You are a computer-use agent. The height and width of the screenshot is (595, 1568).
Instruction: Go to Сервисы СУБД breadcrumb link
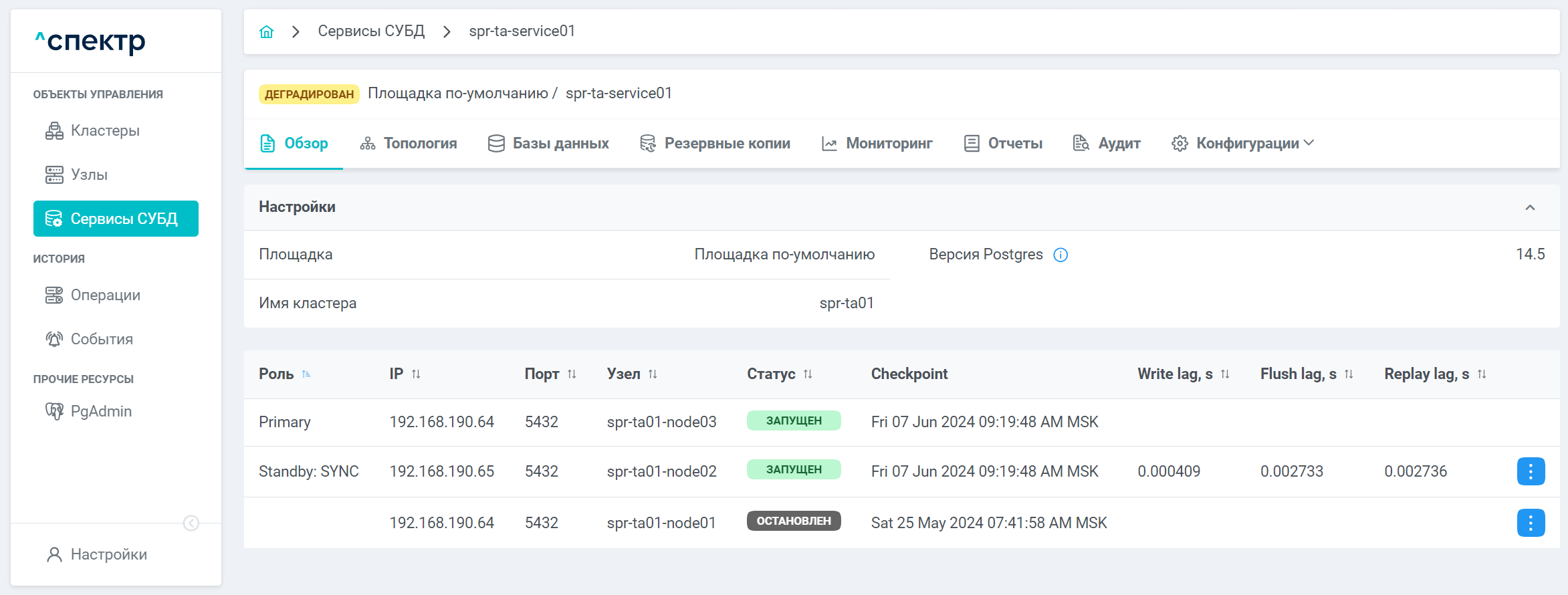tap(371, 31)
